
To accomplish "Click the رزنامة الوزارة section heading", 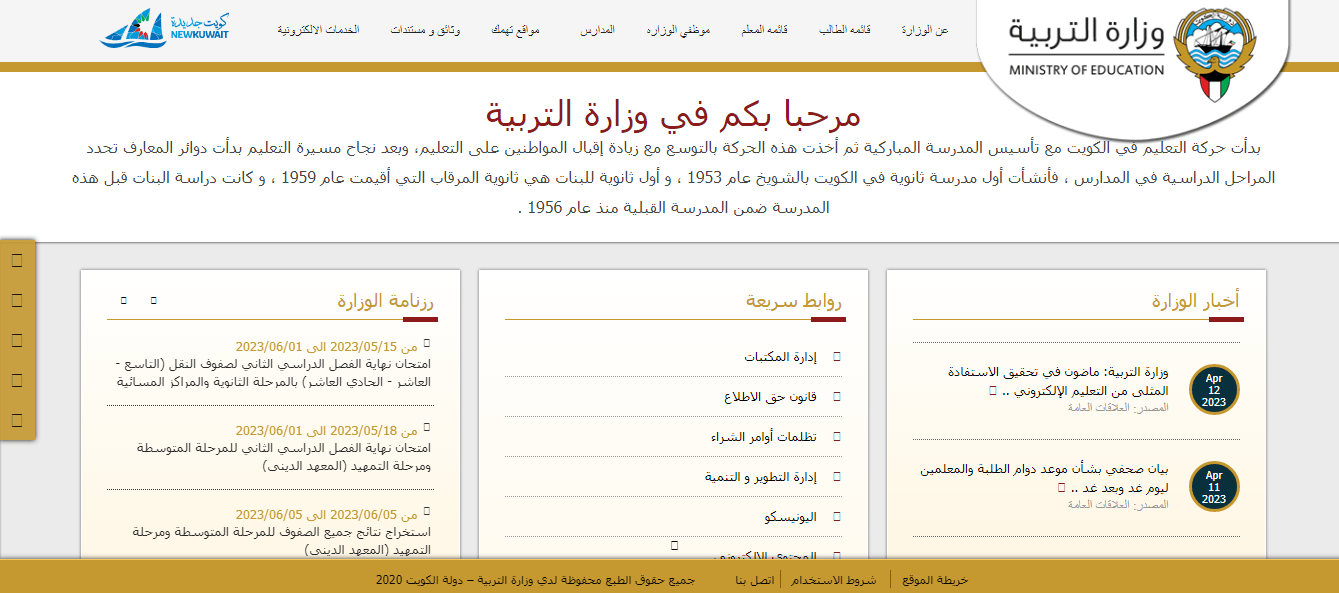I will (386, 300).
